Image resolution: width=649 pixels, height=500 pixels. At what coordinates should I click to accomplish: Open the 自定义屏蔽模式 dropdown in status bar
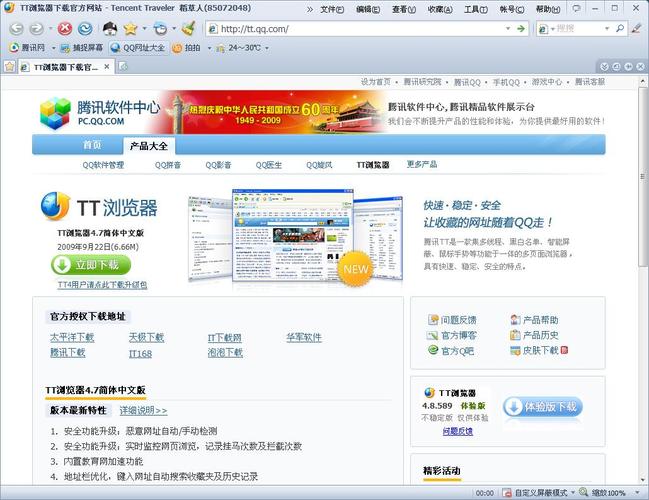[x=573, y=493]
